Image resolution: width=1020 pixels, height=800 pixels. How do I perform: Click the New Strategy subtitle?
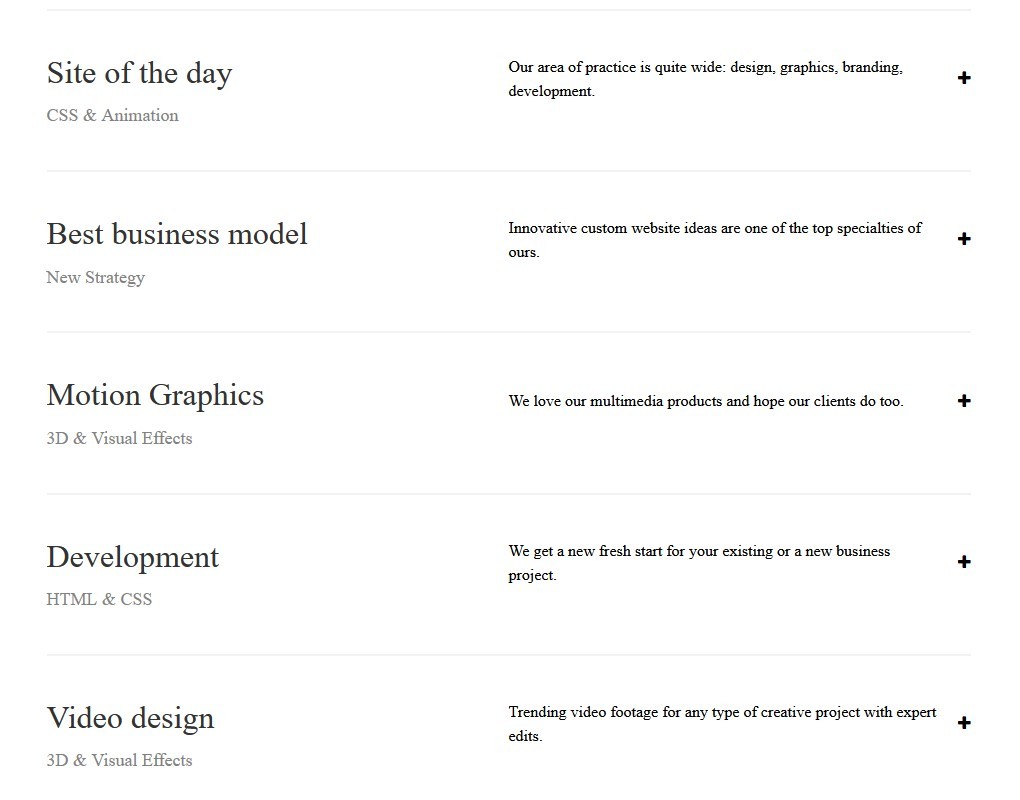pos(95,278)
